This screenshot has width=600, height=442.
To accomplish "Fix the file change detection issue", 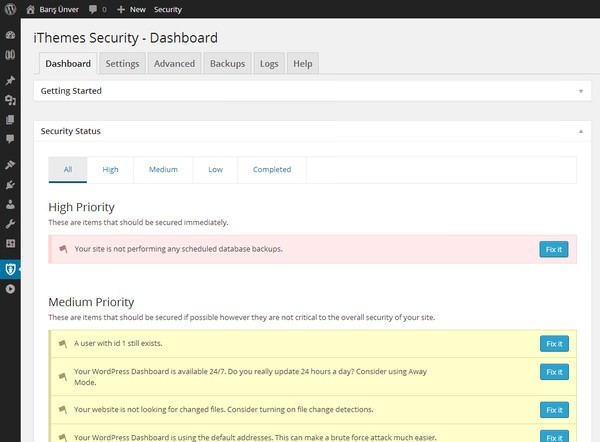I will (554, 410).
